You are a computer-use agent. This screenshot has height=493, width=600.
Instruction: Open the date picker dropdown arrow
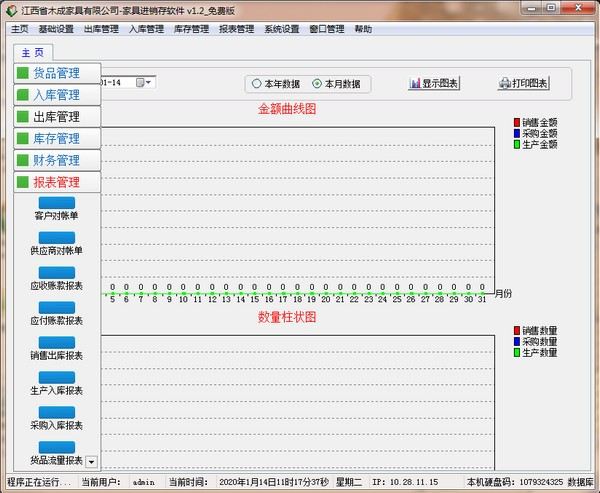click(149, 82)
